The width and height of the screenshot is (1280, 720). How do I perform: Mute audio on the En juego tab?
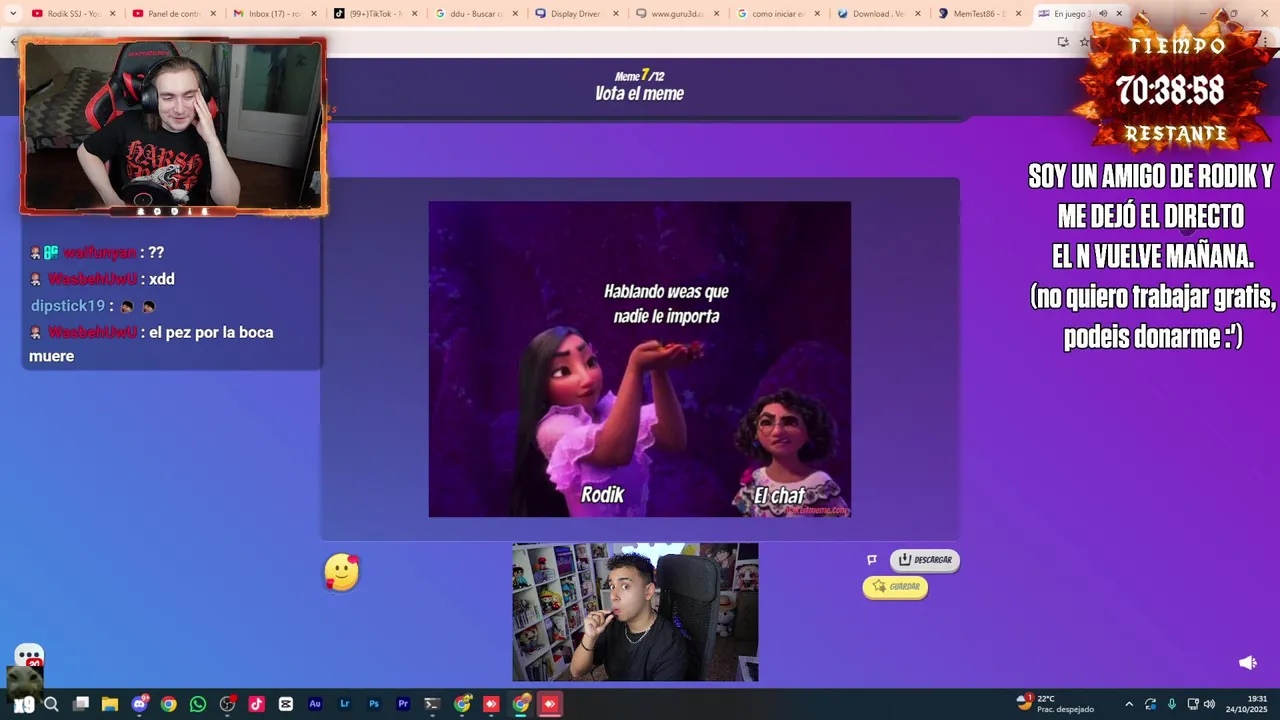1103,14
